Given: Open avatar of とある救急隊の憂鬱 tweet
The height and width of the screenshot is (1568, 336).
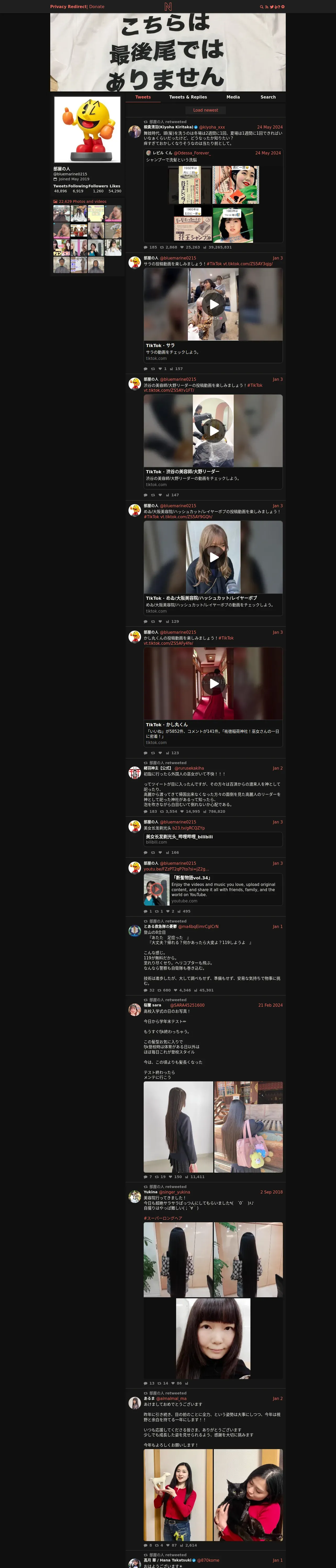Looking at the screenshot, I should click(135, 931).
